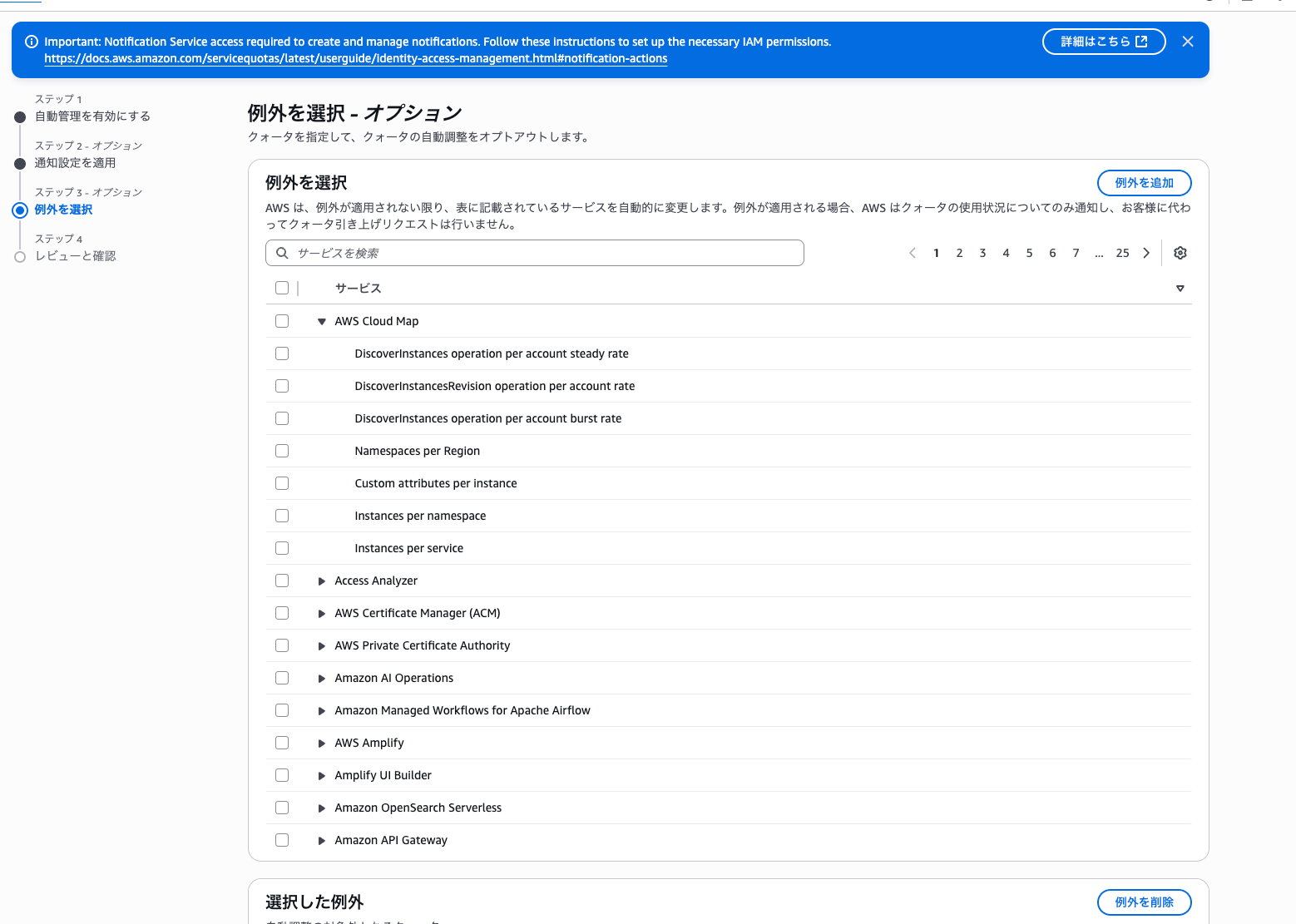The width and height of the screenshot is (1296, 924).
Task: Check the Amplify UI Builder checkbox
Action: 282,775
